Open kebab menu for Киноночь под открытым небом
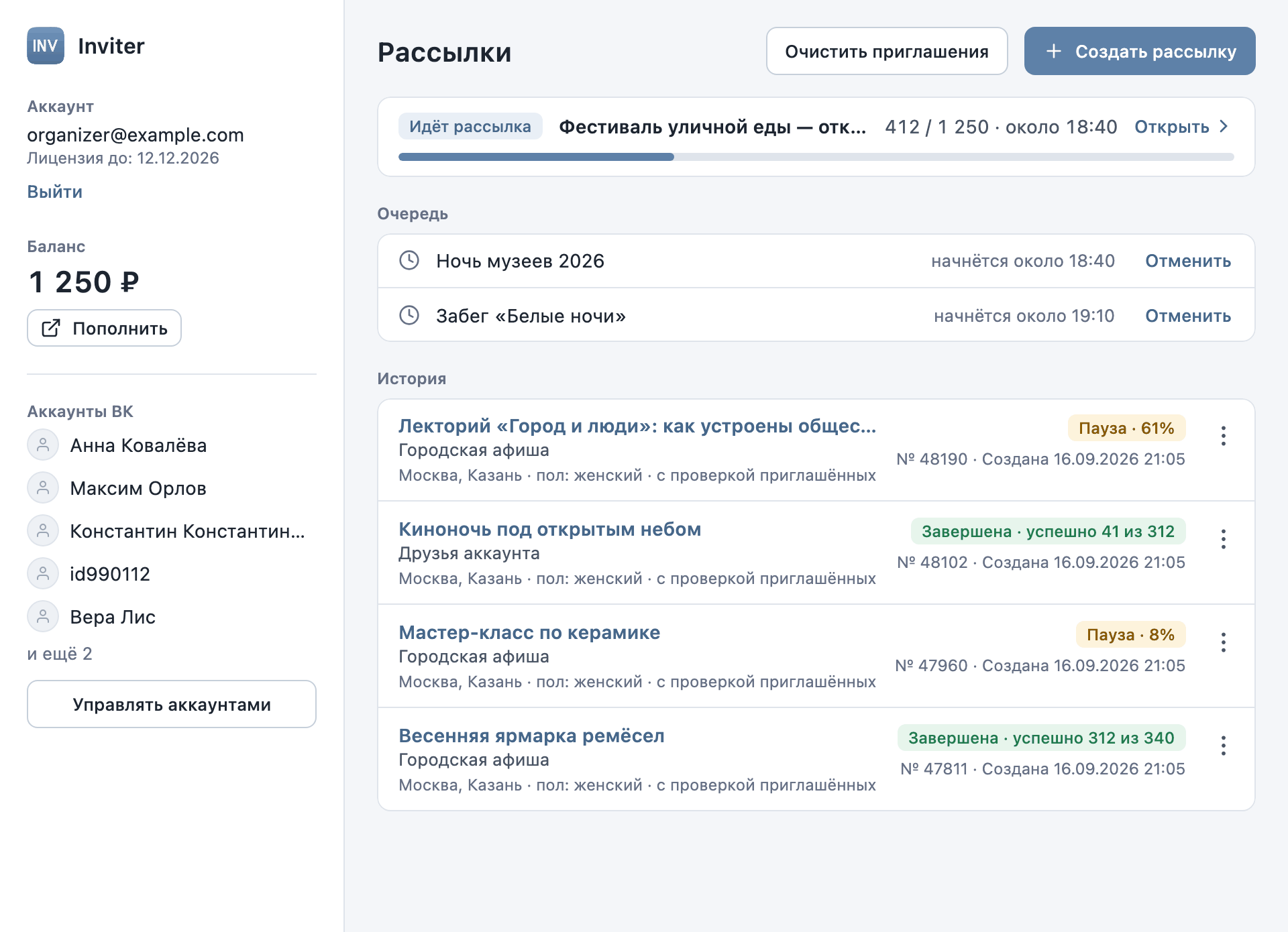This screenshot has width=1288, height=932. click(1224, 539)
